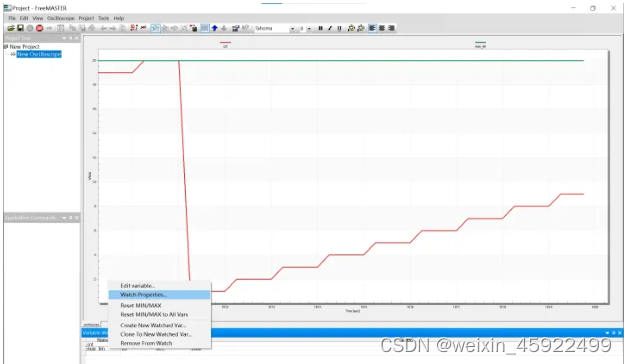Choose Edit variable... from context menu

click(160, 286)
